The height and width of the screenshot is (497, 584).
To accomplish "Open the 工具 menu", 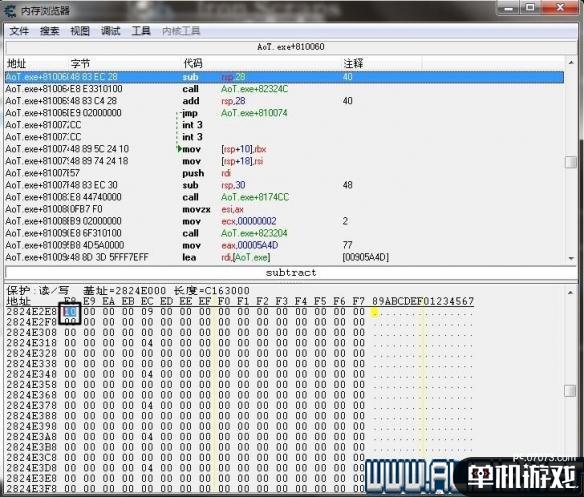I will 141,31.
